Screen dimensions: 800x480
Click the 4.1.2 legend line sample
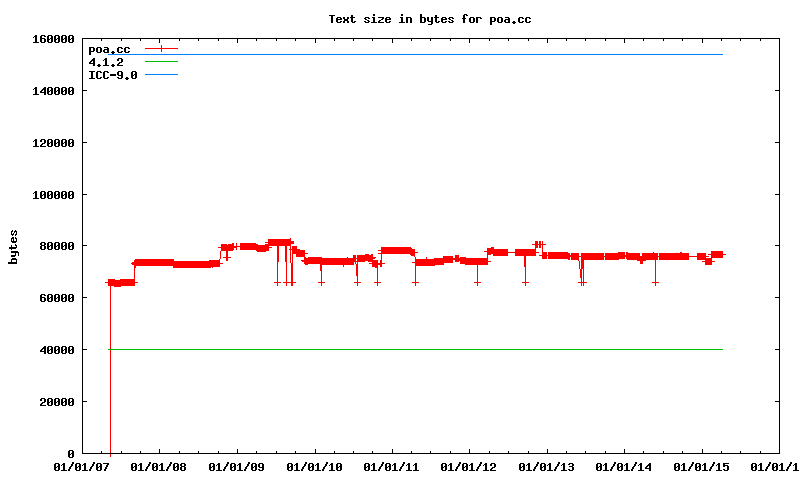[161, 62]
